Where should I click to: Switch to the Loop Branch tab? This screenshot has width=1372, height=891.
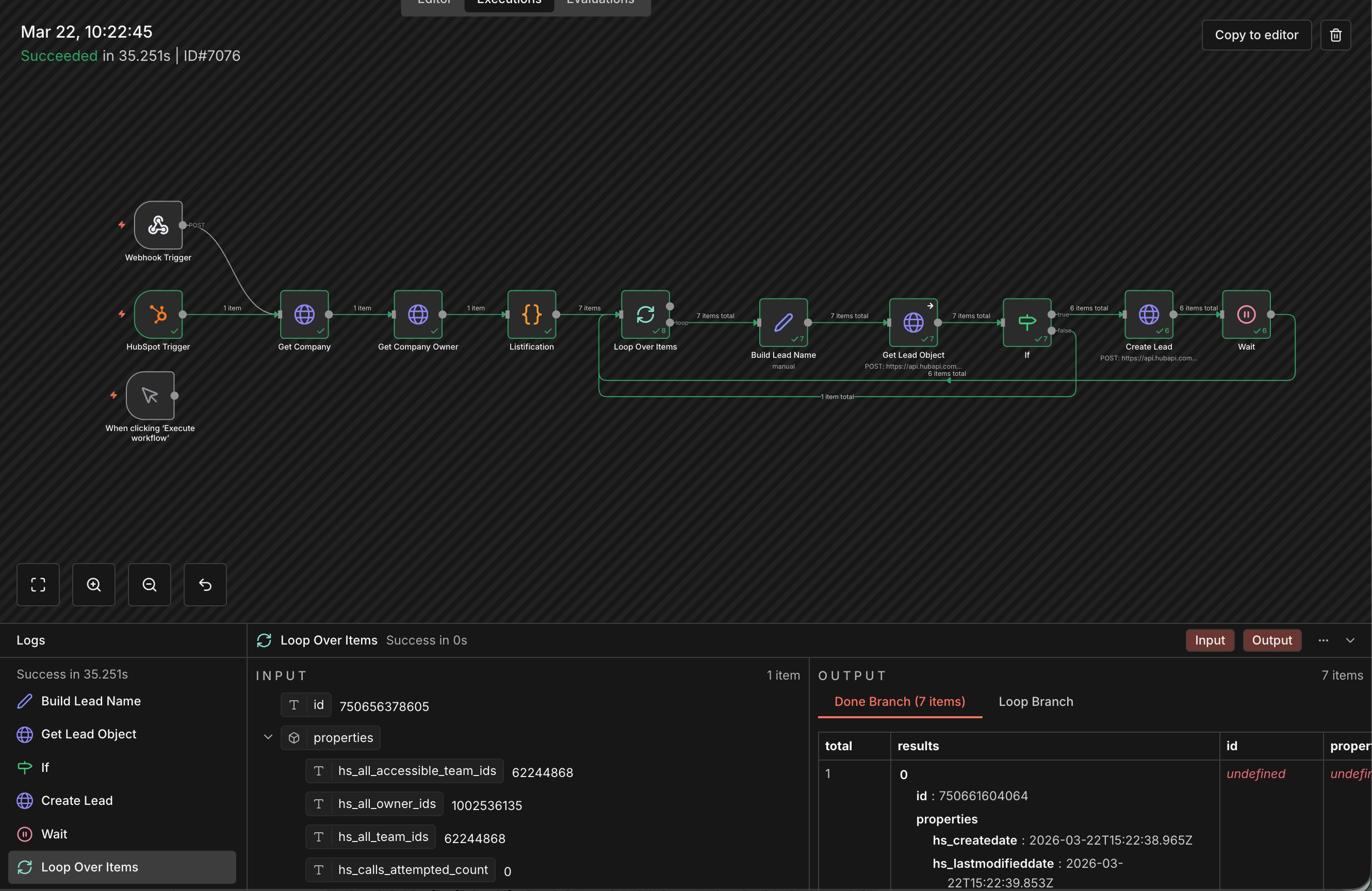point(1035,701)
